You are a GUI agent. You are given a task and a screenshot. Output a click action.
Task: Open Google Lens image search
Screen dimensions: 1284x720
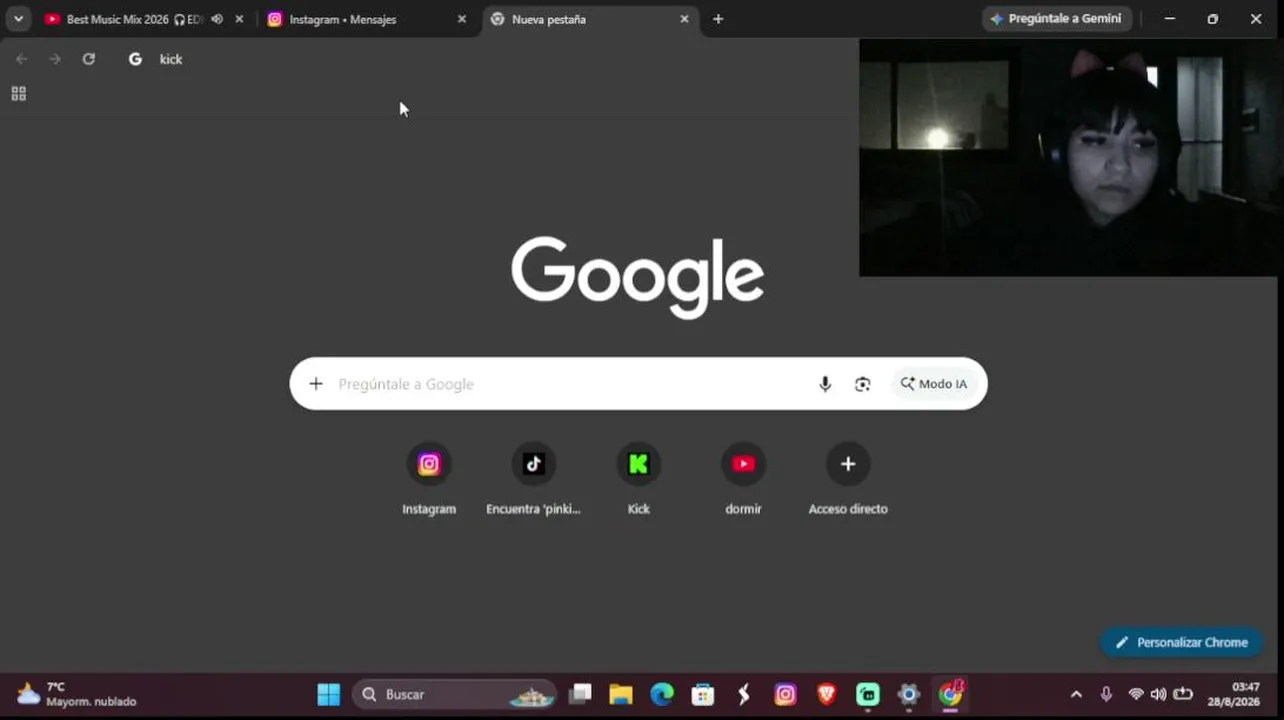point(863,384)
